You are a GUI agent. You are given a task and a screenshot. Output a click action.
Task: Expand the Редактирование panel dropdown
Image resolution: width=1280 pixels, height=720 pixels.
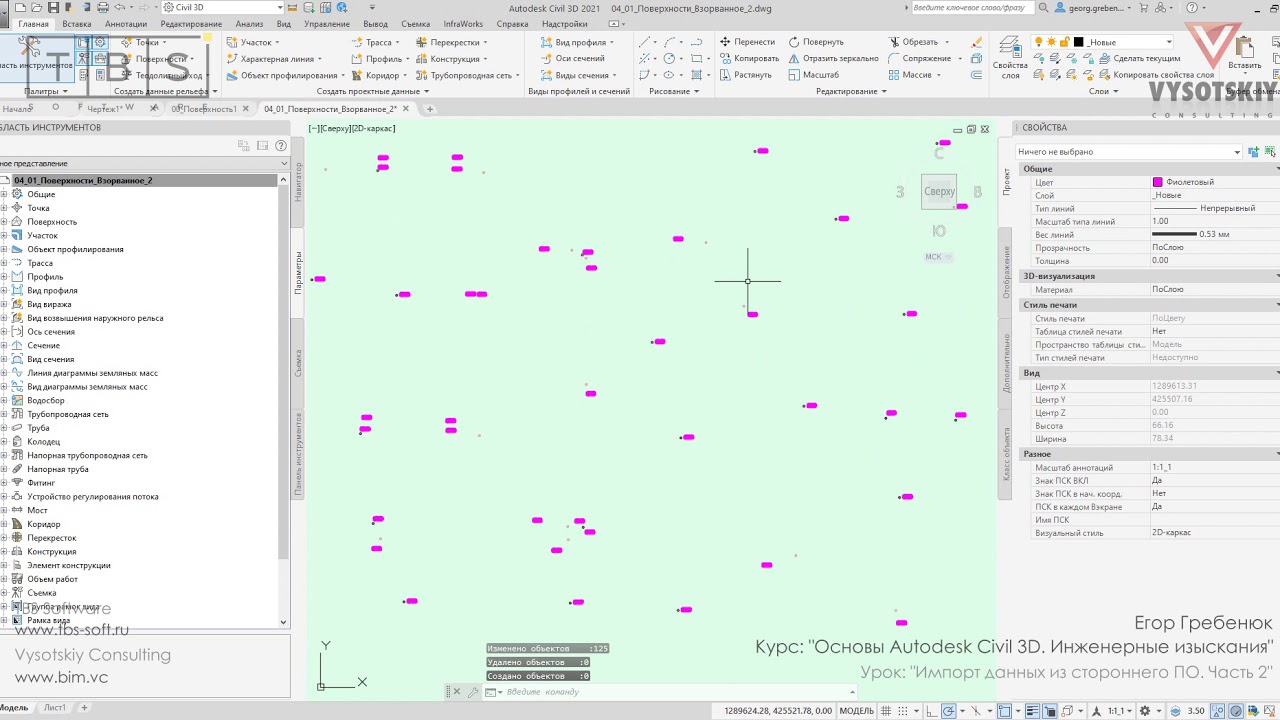[851, 91]
